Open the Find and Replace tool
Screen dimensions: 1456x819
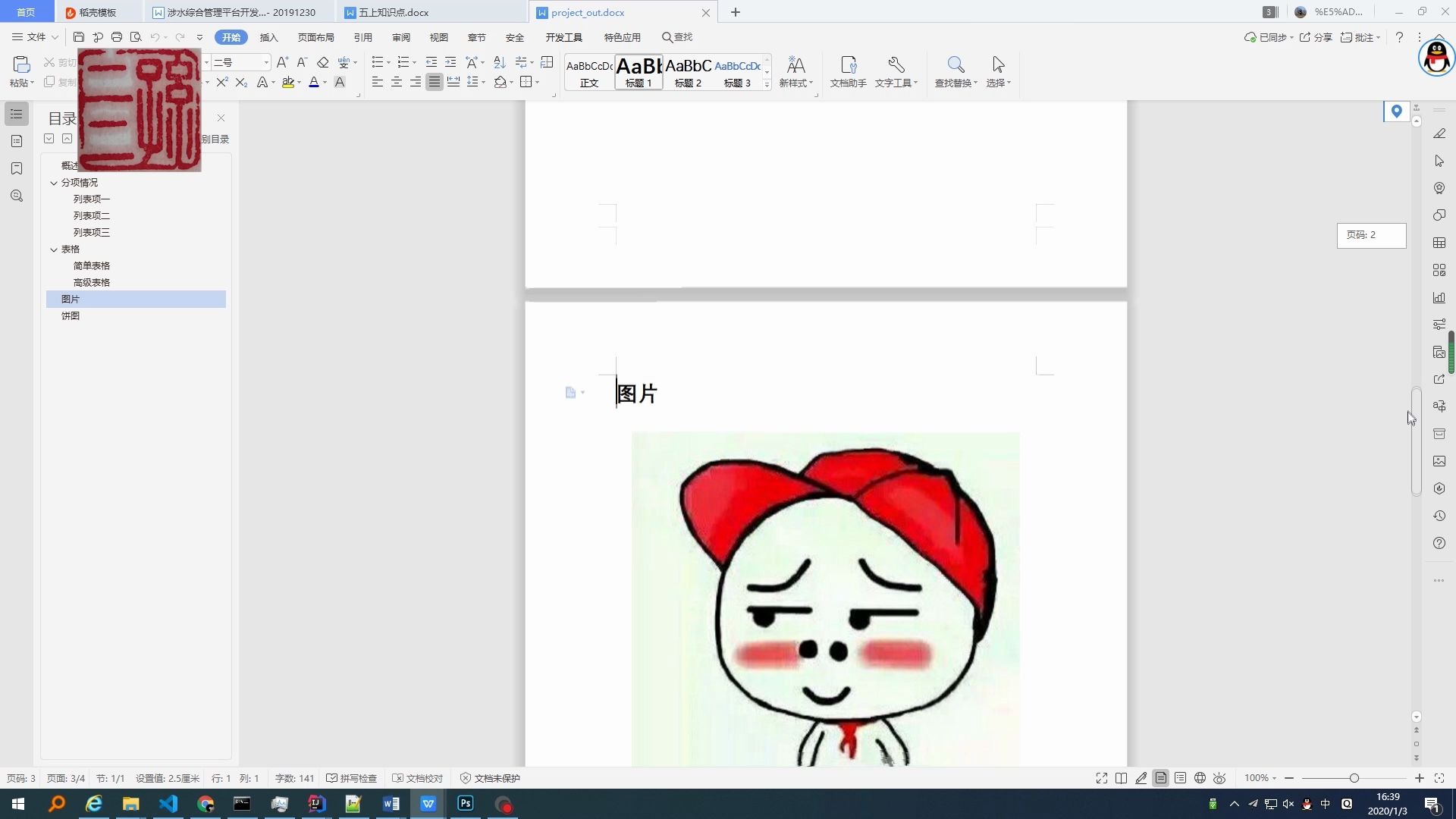coord(955,72)
